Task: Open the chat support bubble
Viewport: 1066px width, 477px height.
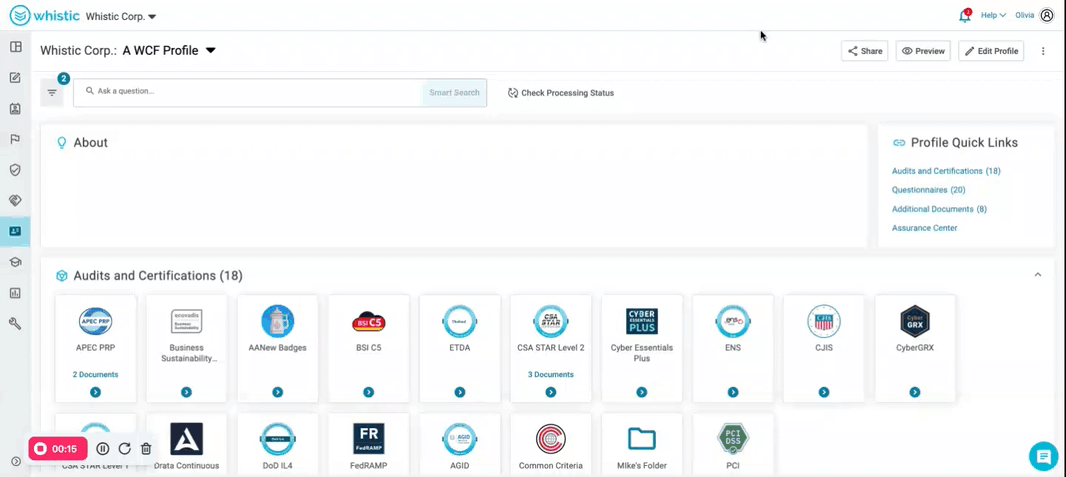Action: click(x=1044, y=456)
